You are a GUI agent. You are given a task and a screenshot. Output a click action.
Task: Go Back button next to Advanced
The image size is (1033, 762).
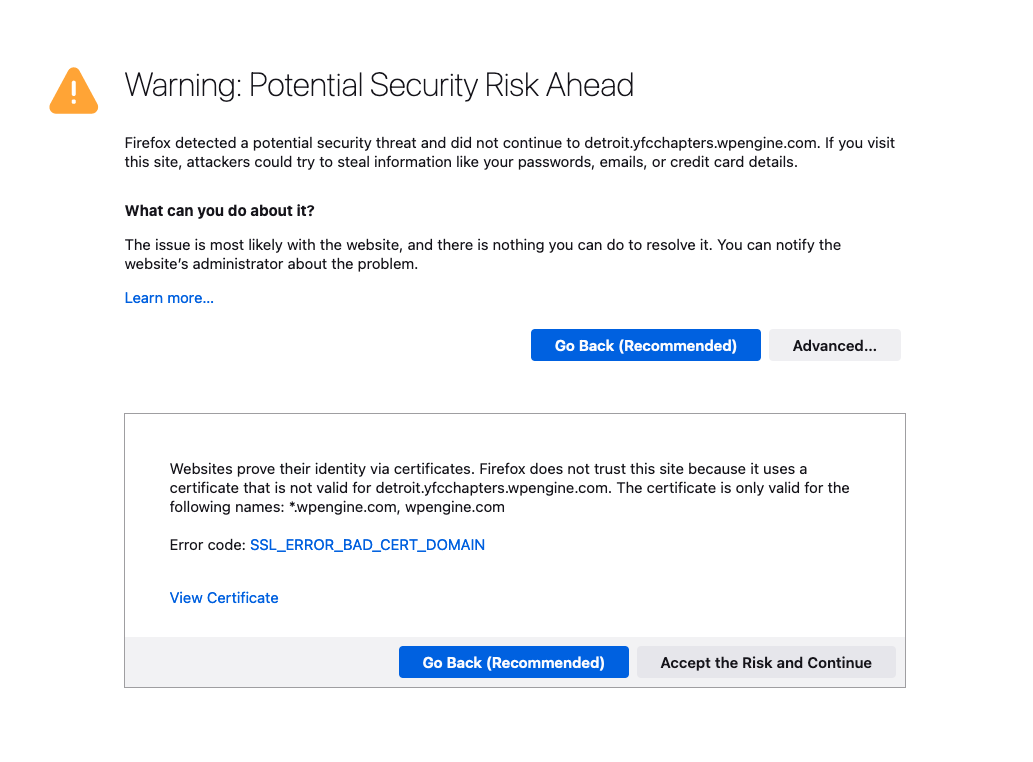646,345
